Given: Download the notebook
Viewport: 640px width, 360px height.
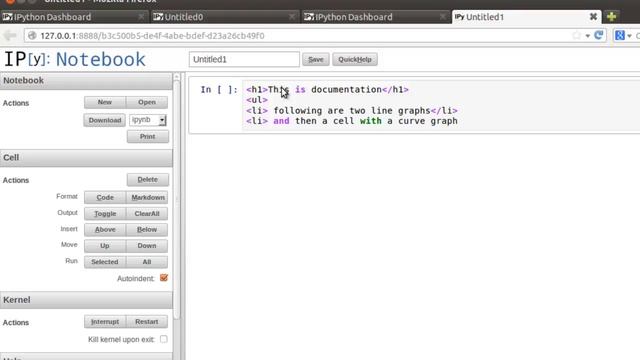Looking at the screenshot, I should click(105, 120).
